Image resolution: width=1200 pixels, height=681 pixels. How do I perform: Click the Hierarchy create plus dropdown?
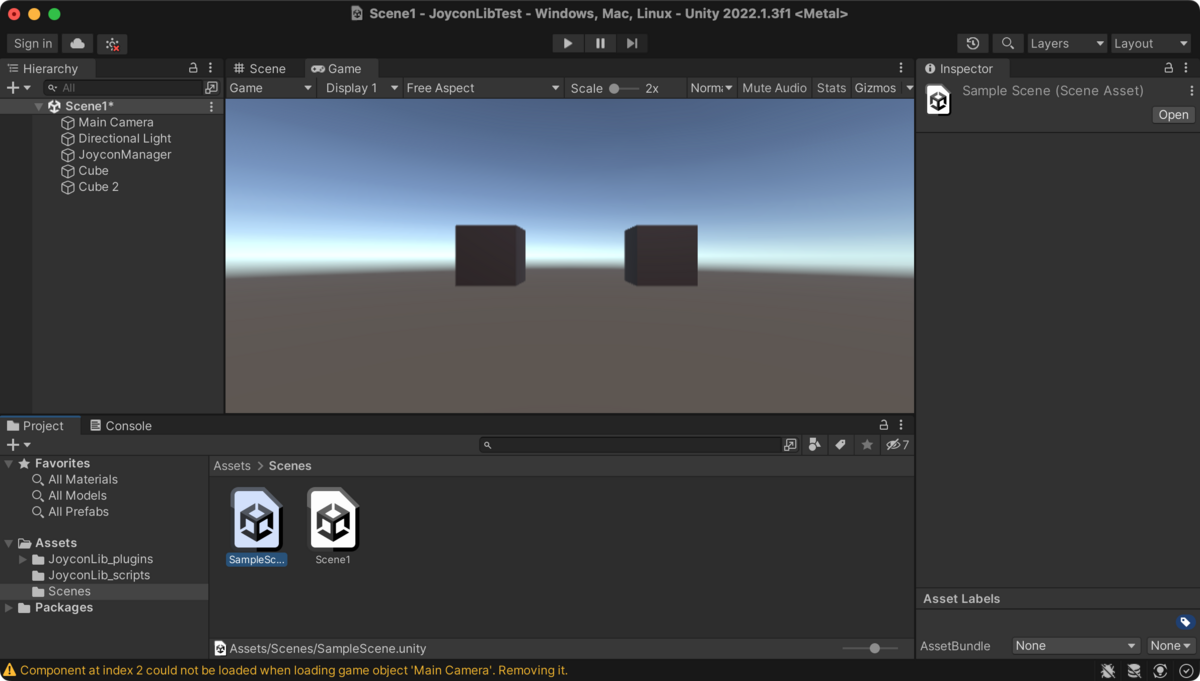(19, 88)
